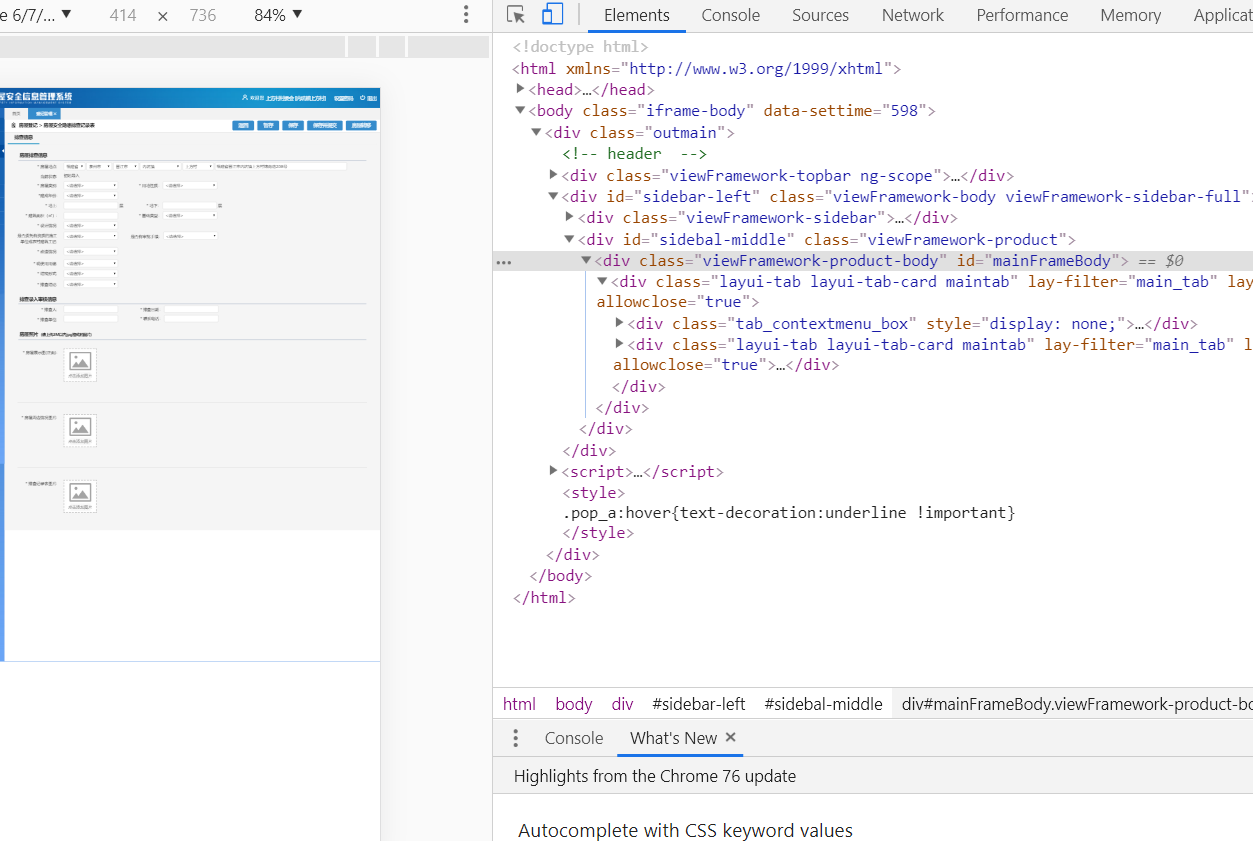
Task: Switch to the Elements panel tab
Action: 637,15
